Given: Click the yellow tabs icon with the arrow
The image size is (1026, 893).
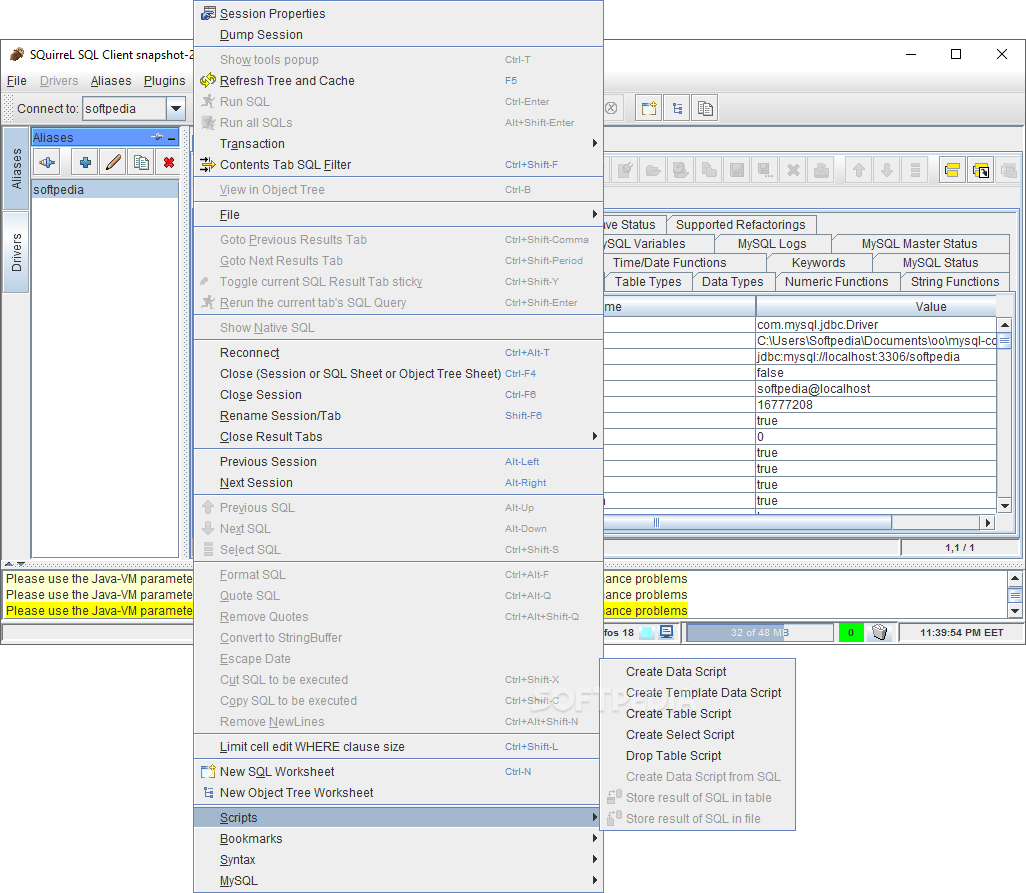Looking at the screenshot, I should (980, 171).
